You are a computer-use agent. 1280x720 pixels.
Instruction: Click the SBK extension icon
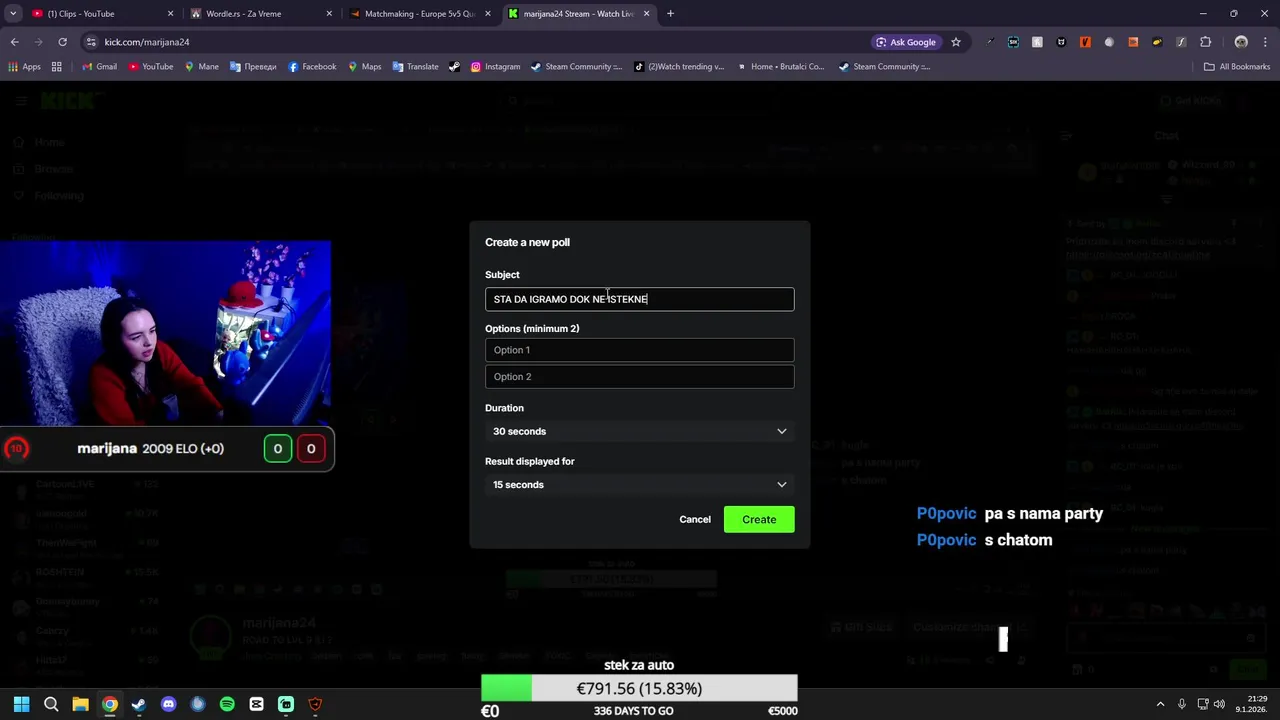tap(1013, 42)
